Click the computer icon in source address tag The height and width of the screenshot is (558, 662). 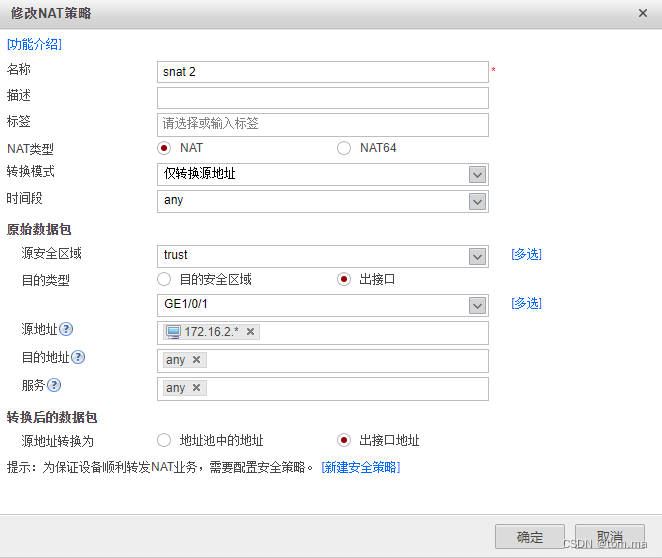[173, 332]
